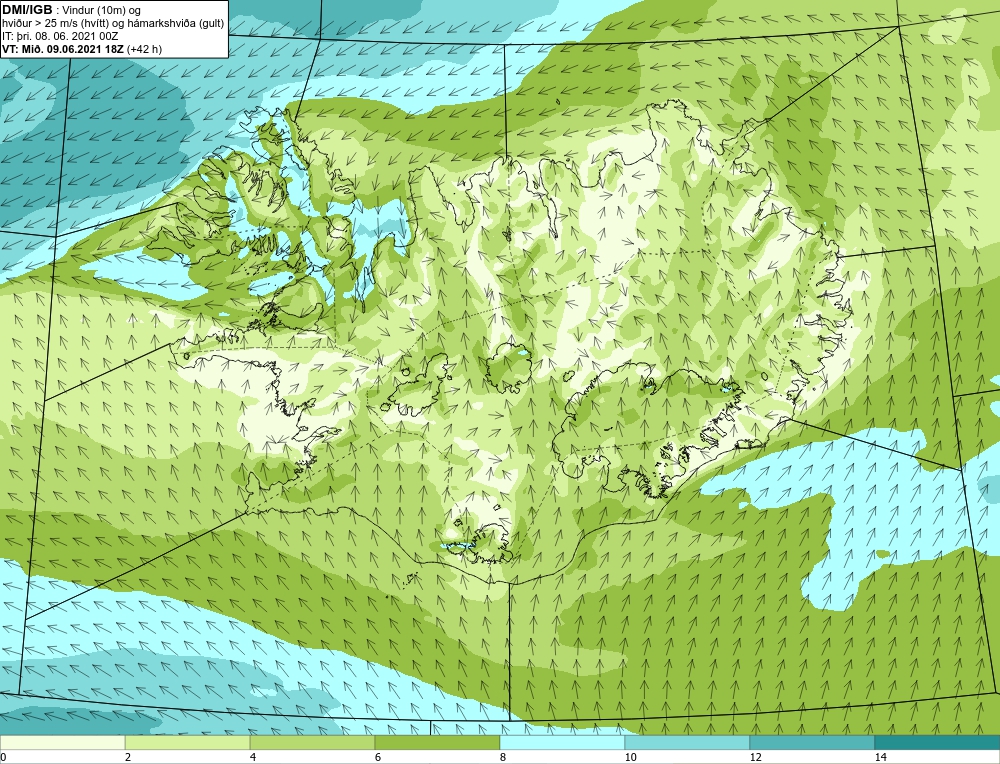Click the 6–8 m/s dark green swatch
This screenshot has width=1000, height=764.
coord(438,742)
